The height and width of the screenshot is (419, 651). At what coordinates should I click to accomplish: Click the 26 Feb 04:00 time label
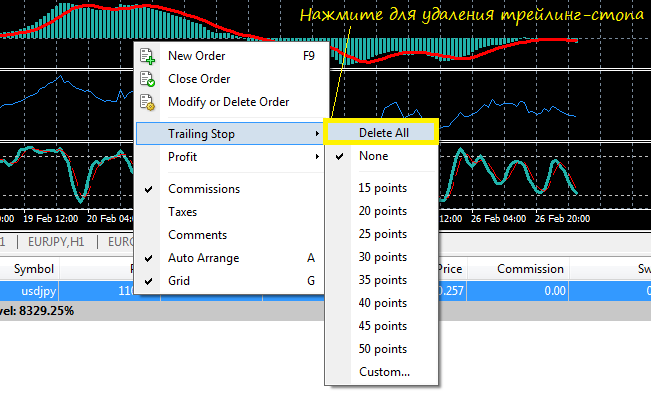click(x=498, y=219)
